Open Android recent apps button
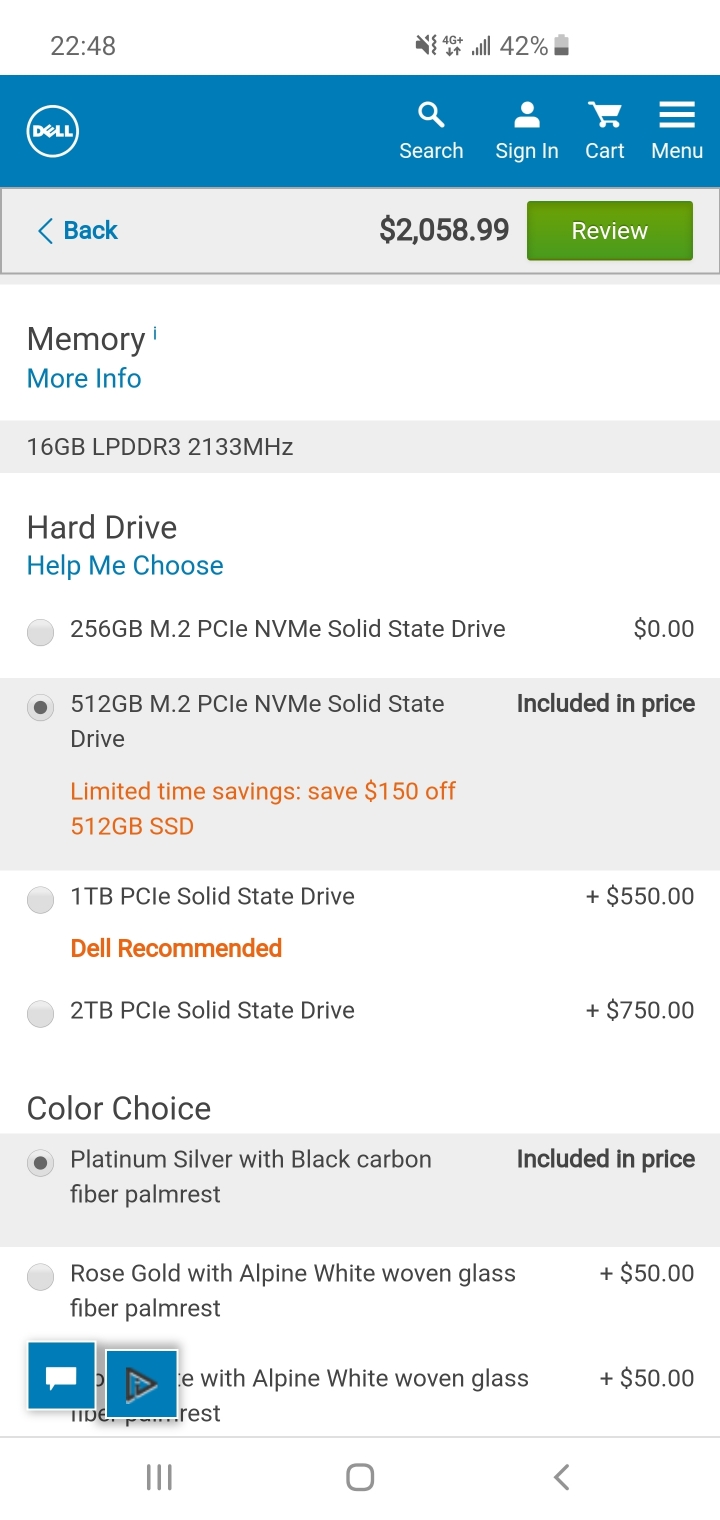Image resolution: width=720 pixels, height=1520 pixels. 159,1477
